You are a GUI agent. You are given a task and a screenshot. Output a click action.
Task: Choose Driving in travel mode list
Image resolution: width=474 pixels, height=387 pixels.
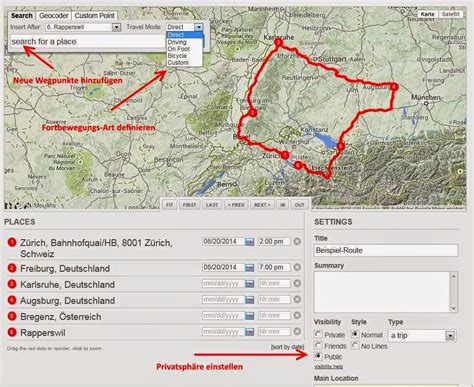[184, 42]
